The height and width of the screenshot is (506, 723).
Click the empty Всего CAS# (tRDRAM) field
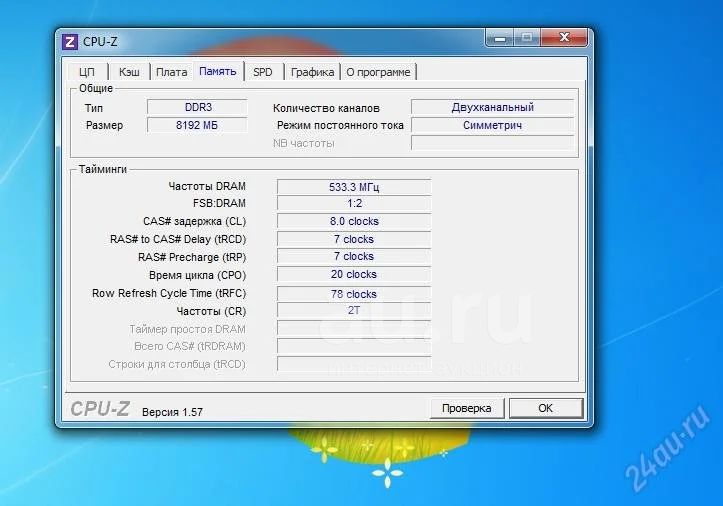point(354,346)
